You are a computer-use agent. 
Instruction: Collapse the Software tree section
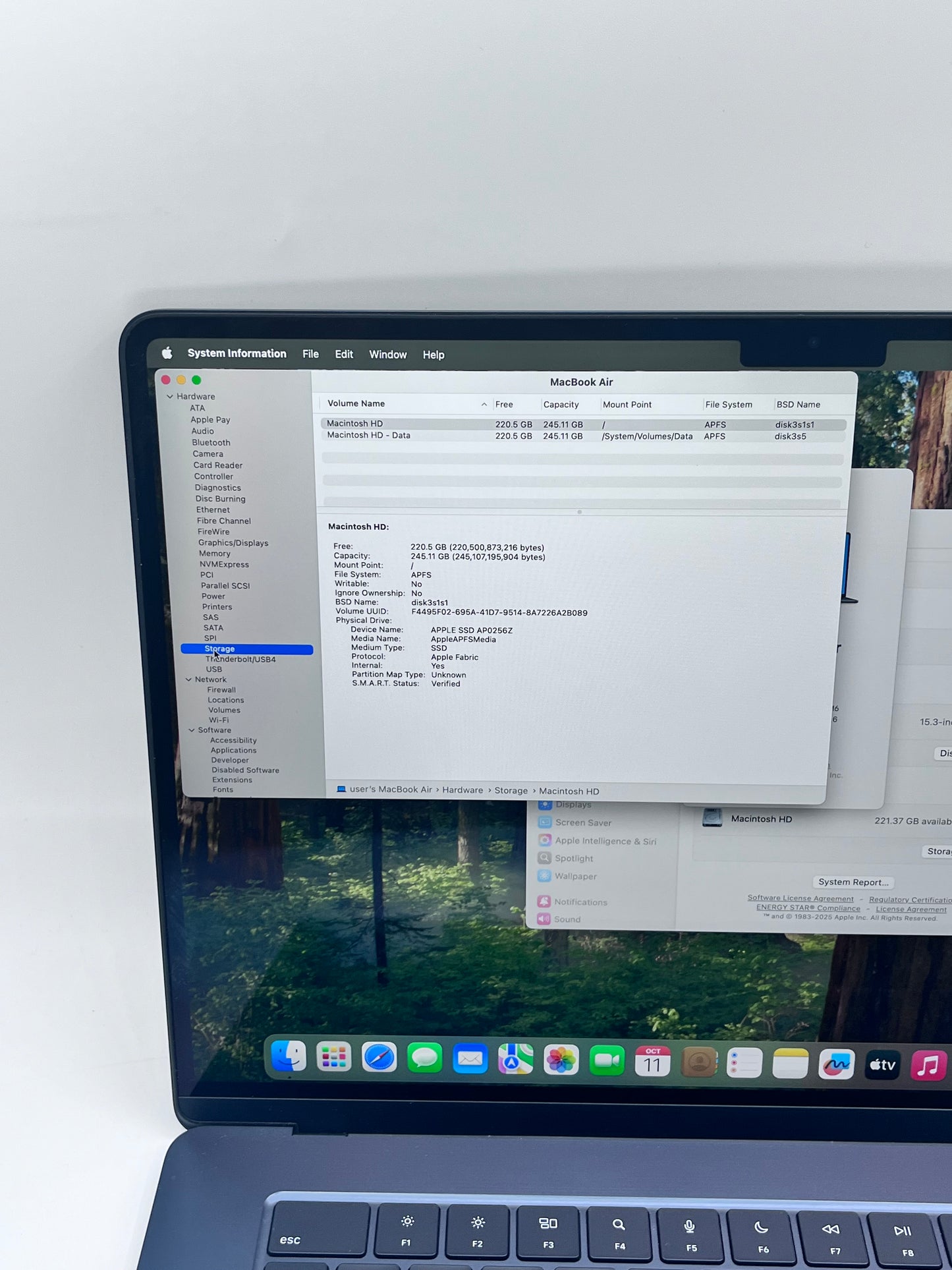192,730
